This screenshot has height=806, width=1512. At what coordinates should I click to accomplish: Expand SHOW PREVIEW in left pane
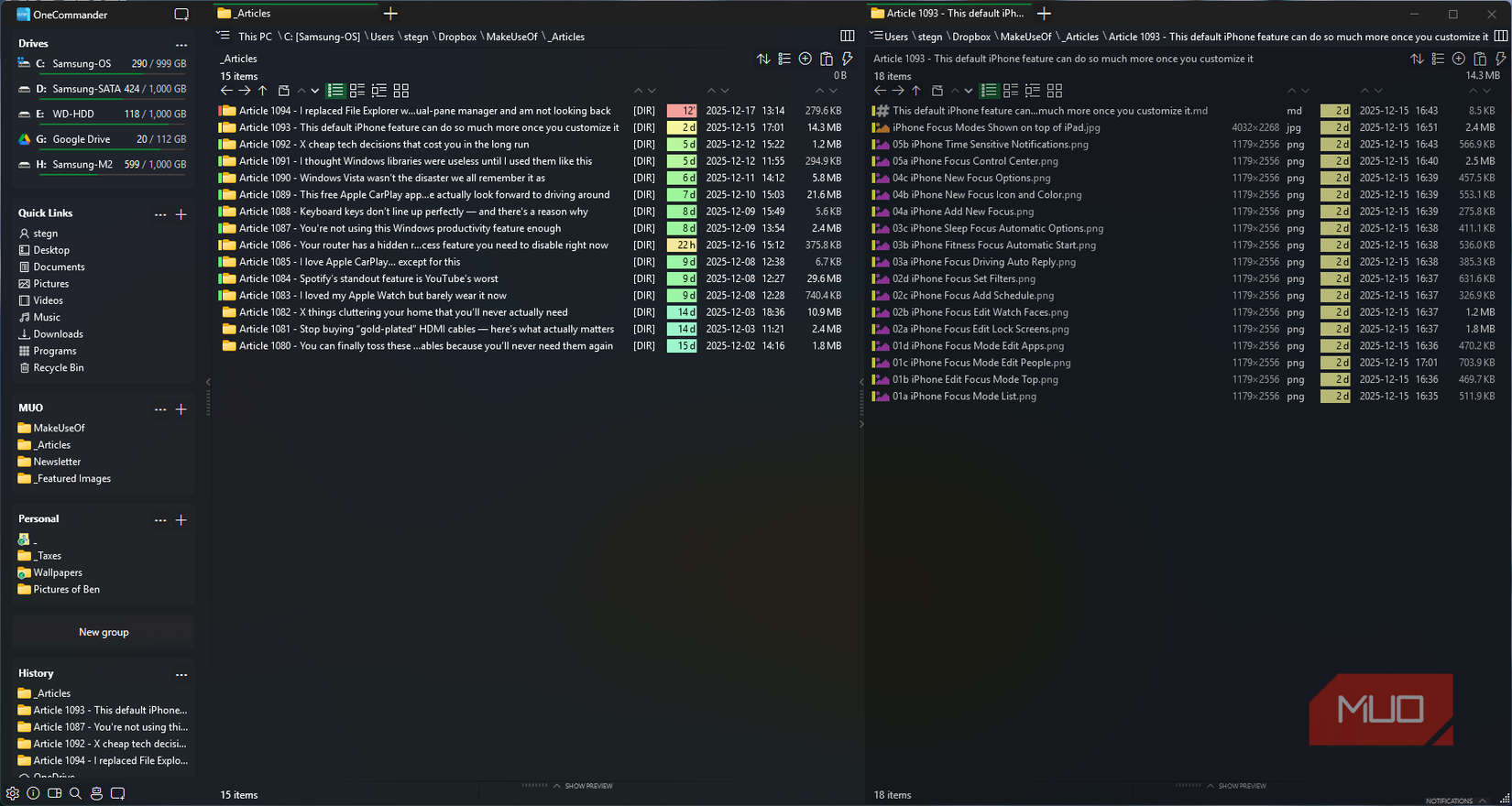click(x=582, y=786)
